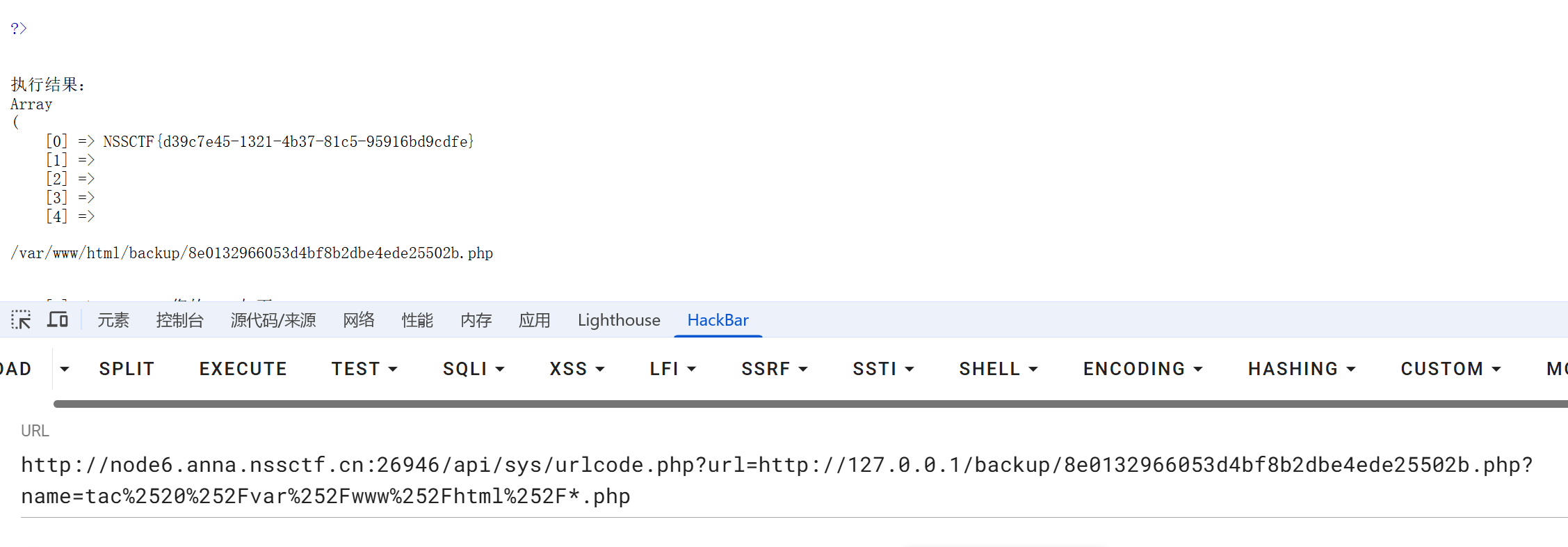Switch to the 网络 tab

[x=359, y=320]
